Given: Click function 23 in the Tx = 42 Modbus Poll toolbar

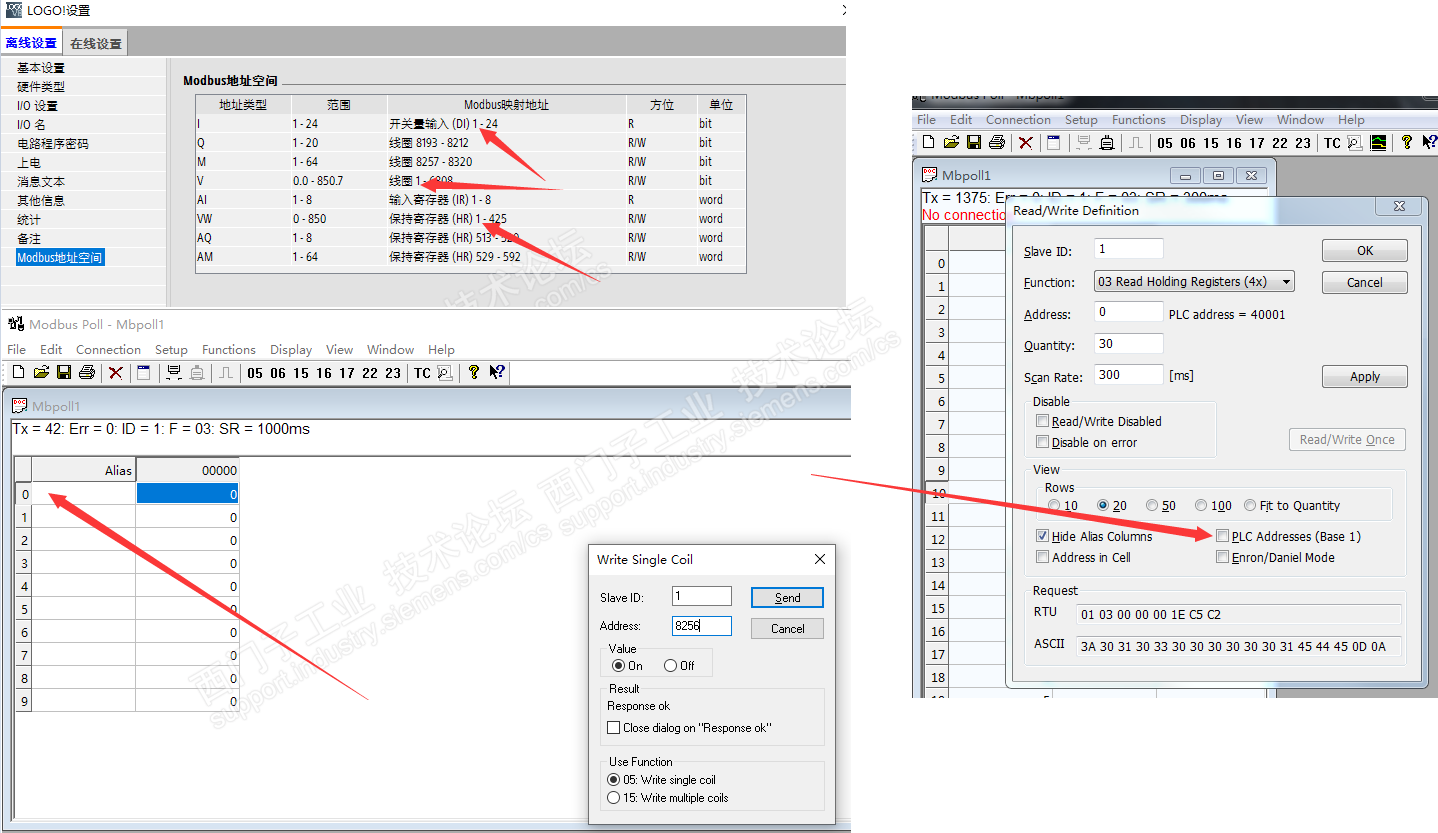Looking at the screenshot, I should click(x=393, y=373).
